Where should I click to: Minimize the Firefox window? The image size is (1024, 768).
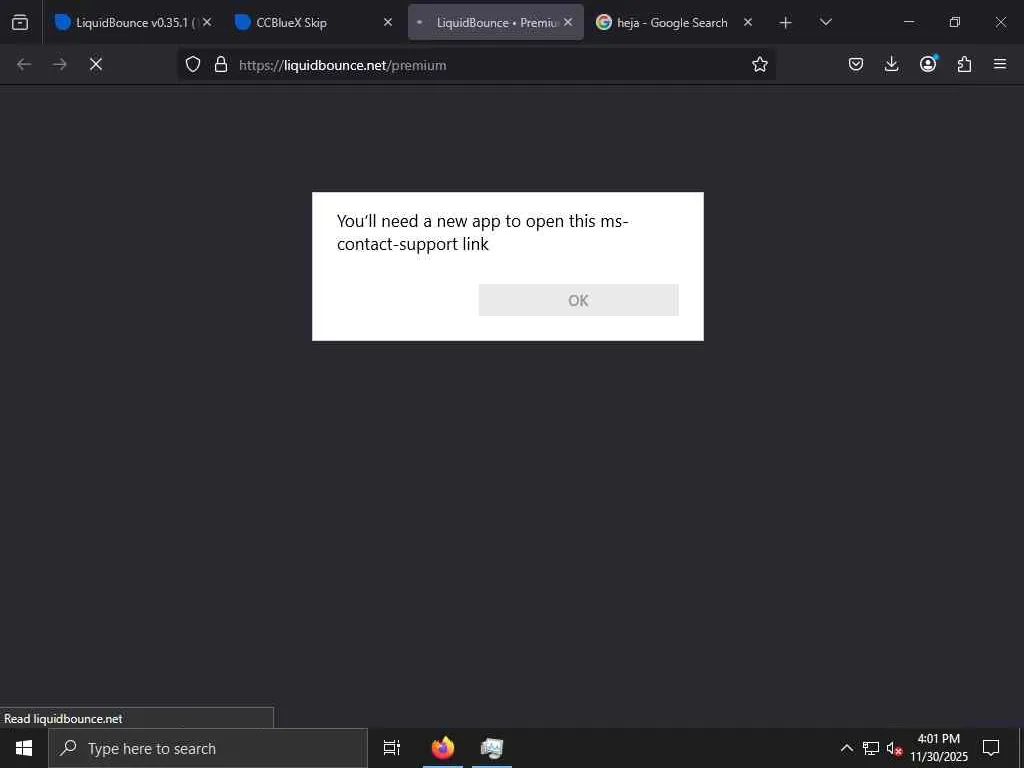[909, 22]
